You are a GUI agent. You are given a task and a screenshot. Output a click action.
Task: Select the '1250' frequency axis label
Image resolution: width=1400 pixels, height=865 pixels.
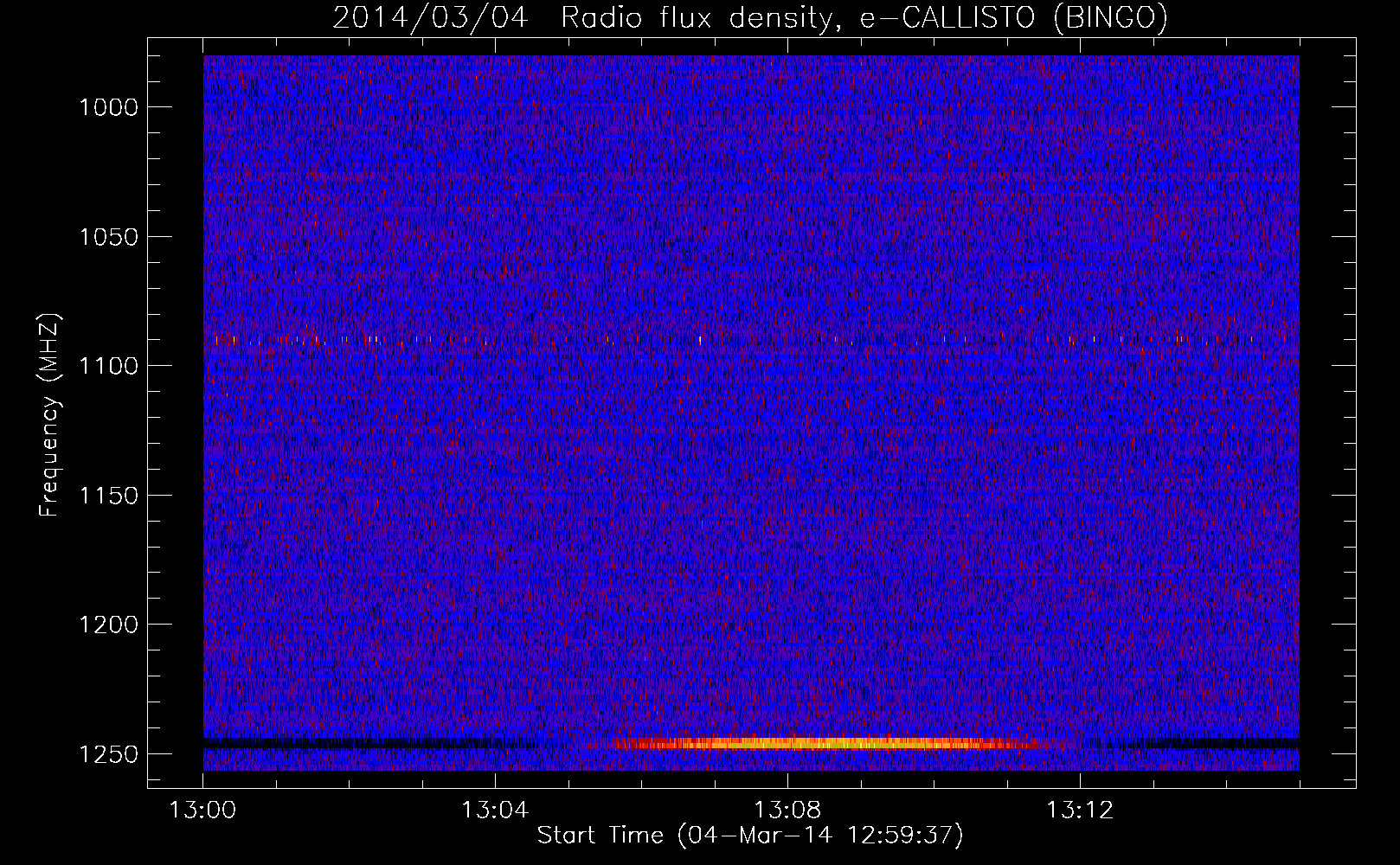(x=108, y=754)
